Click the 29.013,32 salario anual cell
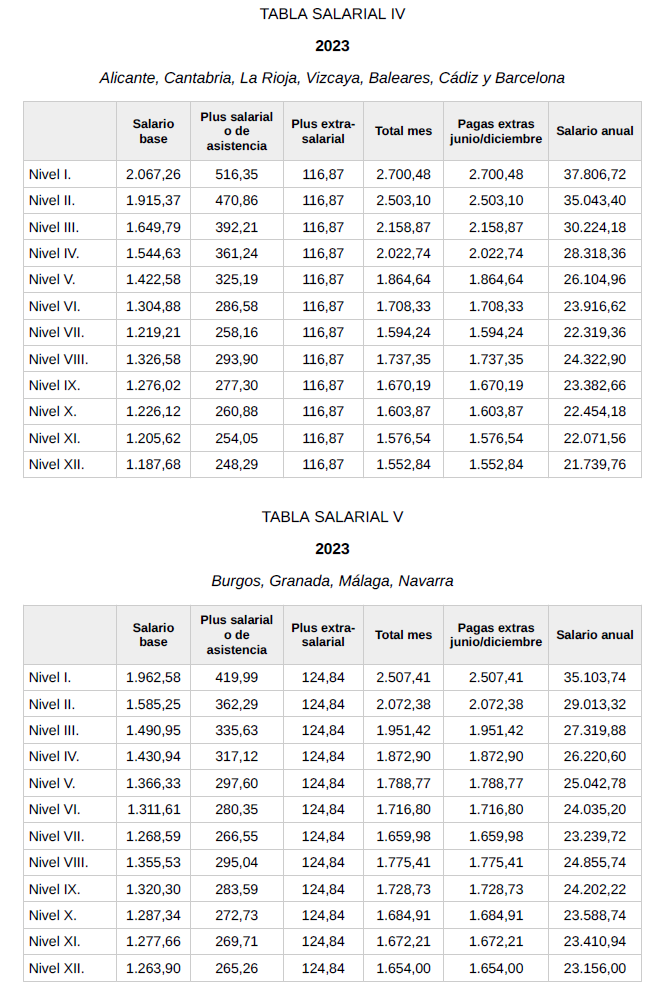The image size is (668, 997). pos(595,704)
